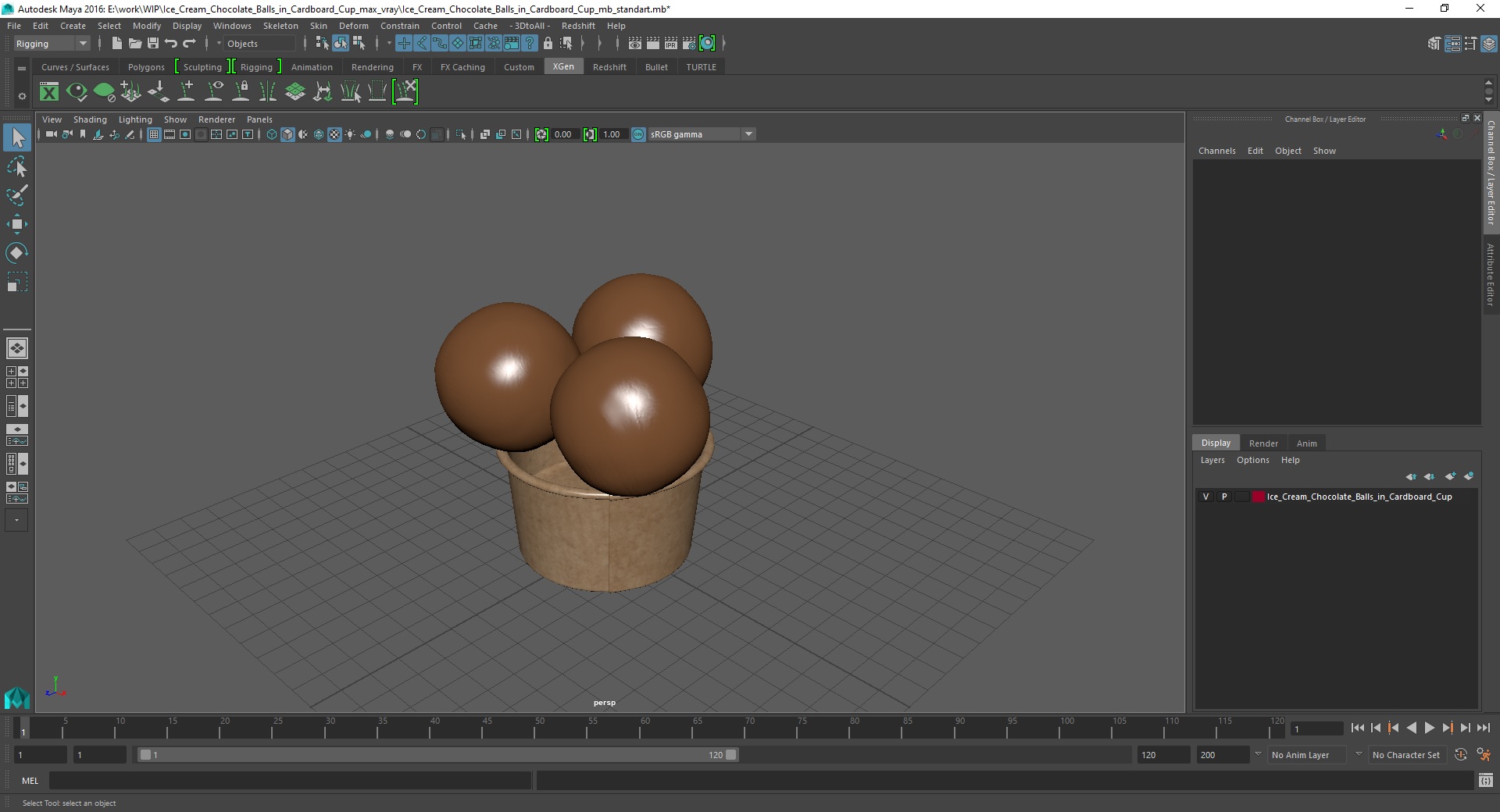This screenshot has width=1500, height=812.
Task: Play animation forwards
Action: (1429, 728)
